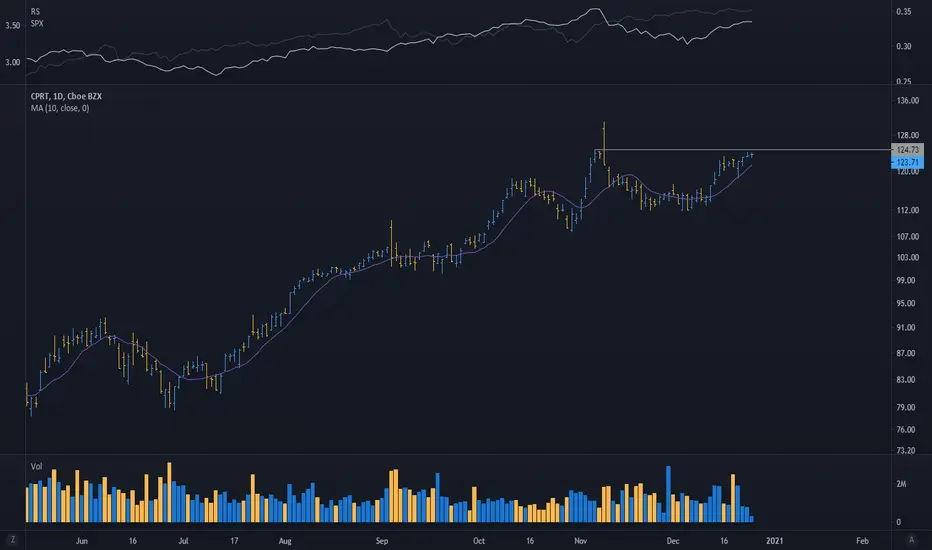932x550 pixels.
Task: Click the 0.35 label on RS scale
Action: pyautogui.click(x=903, y=11)
